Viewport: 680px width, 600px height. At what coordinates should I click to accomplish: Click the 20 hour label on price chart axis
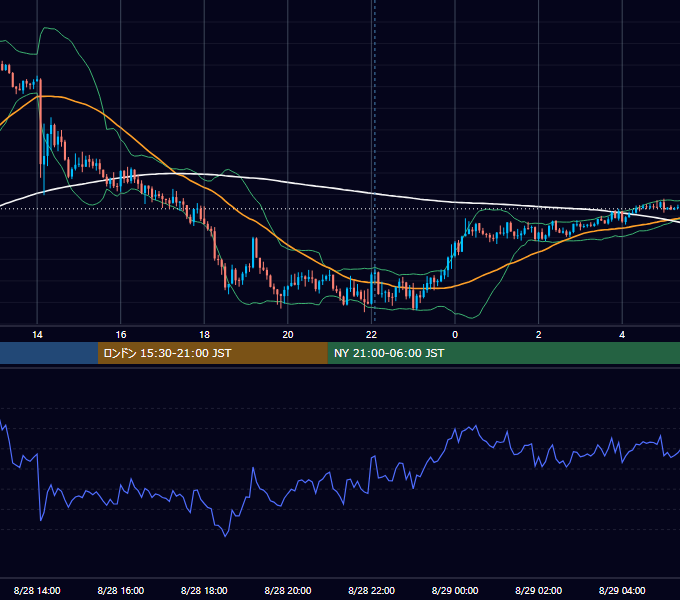pos(288,334)
